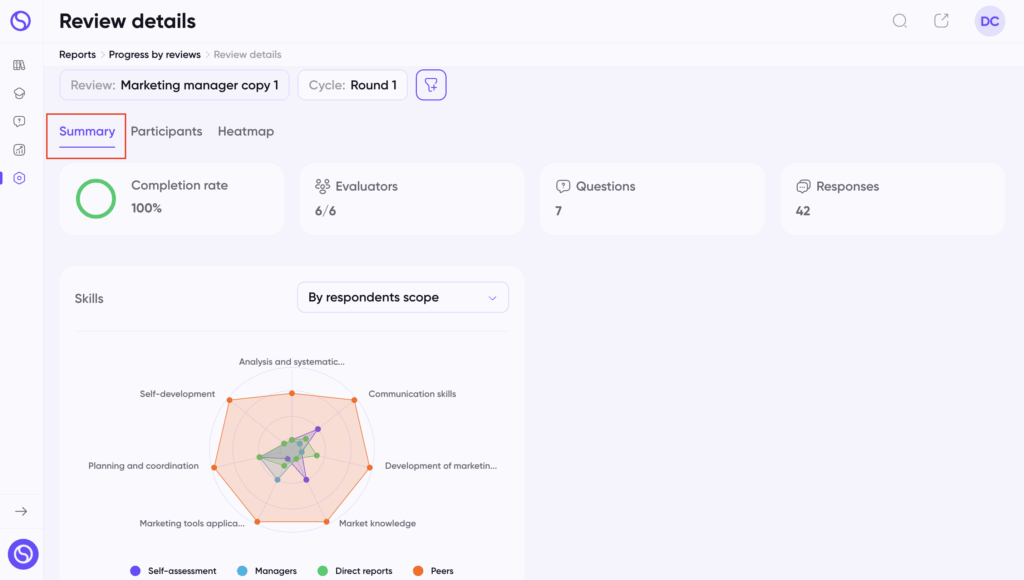The width and height of the screenshot is (1024, 580).
Task: Open the search icon in header
Action: (900, 21)
